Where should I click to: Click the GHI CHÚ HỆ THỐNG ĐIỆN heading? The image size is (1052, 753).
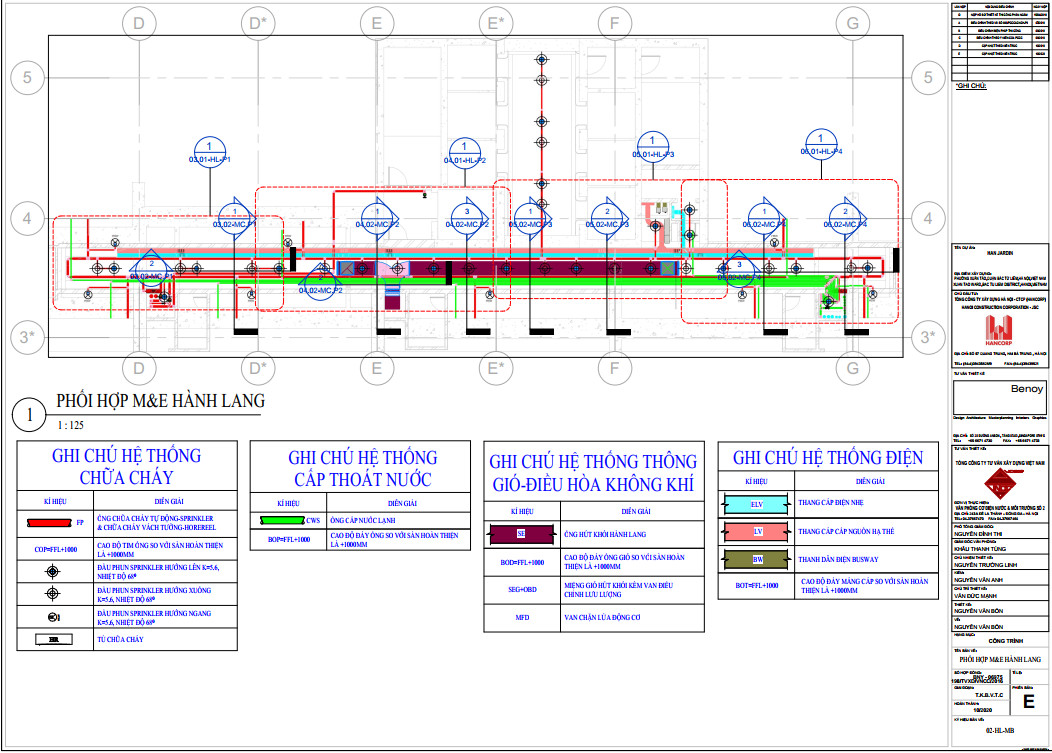[x=828, y=458]
